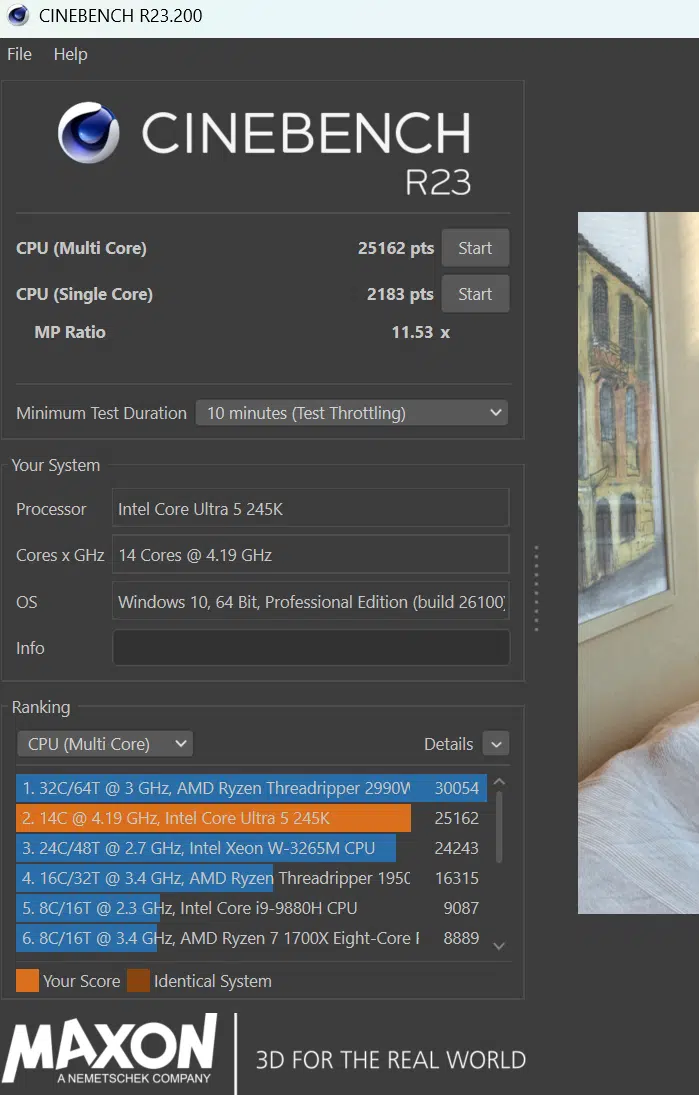Open the Minimum Test Duration dropdown
This screenshot has width=699, height=1095.
pyautogui.click(x=351, y=413)
